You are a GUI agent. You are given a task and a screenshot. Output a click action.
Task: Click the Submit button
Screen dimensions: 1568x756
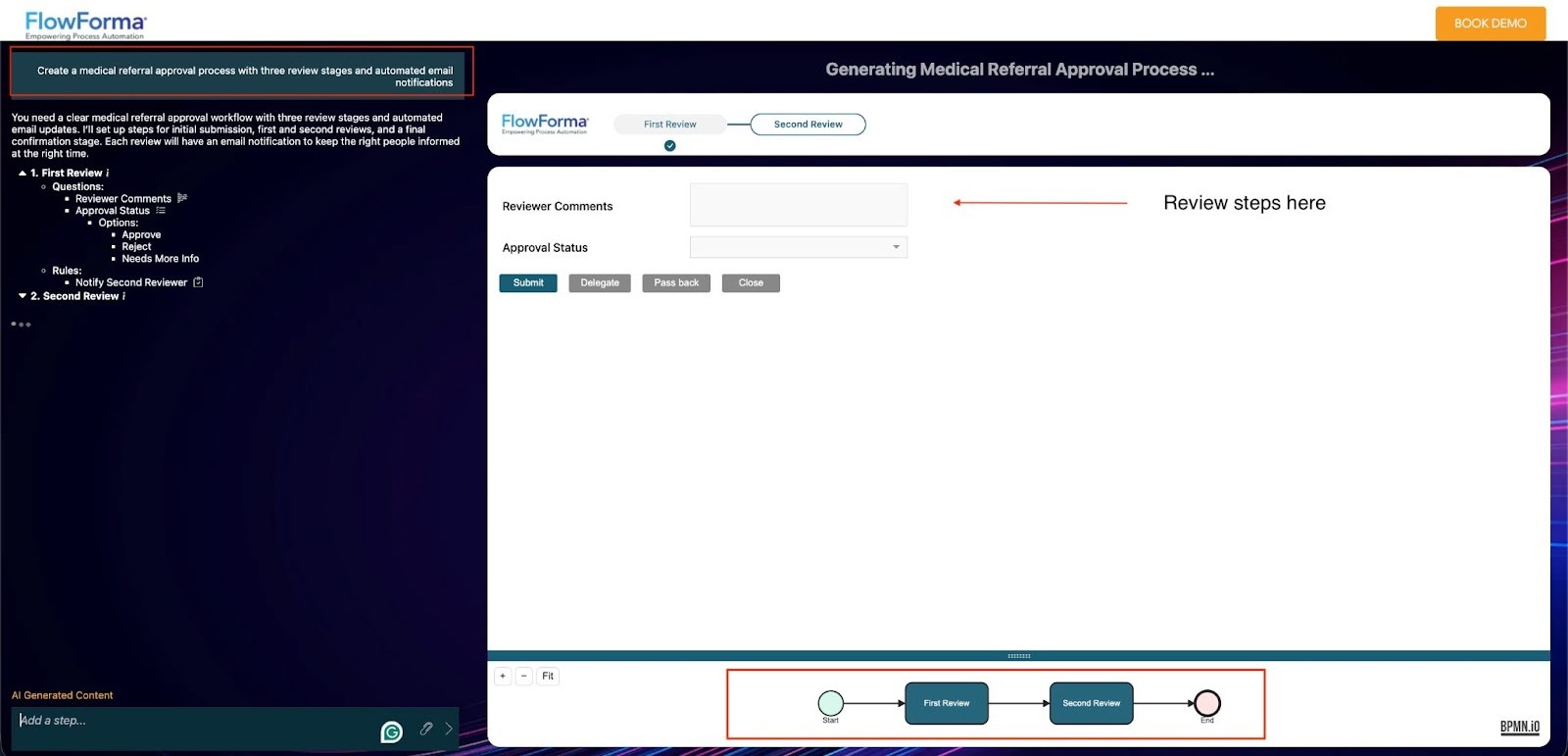(x=528, y=283)
